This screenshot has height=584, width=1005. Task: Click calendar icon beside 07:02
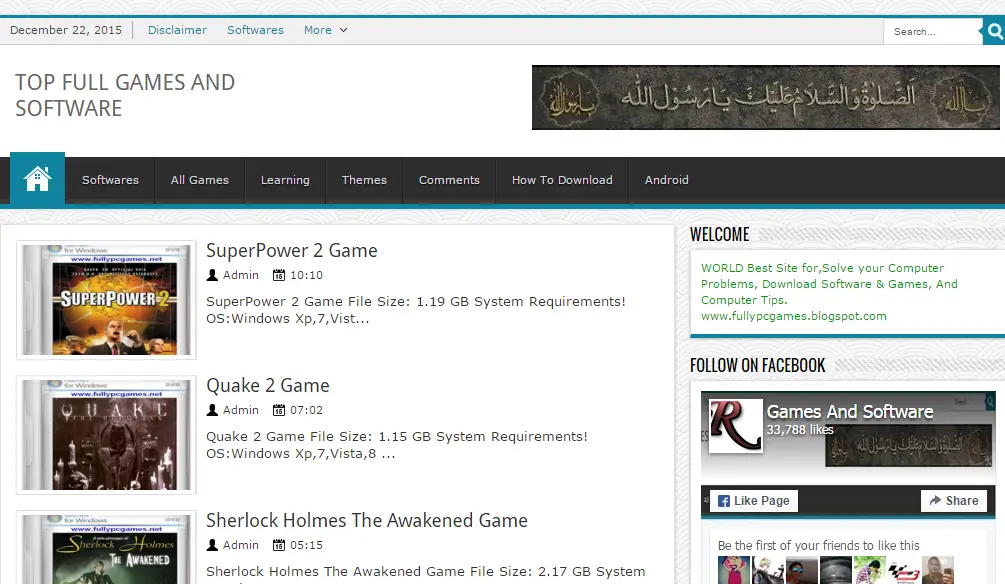278,410
